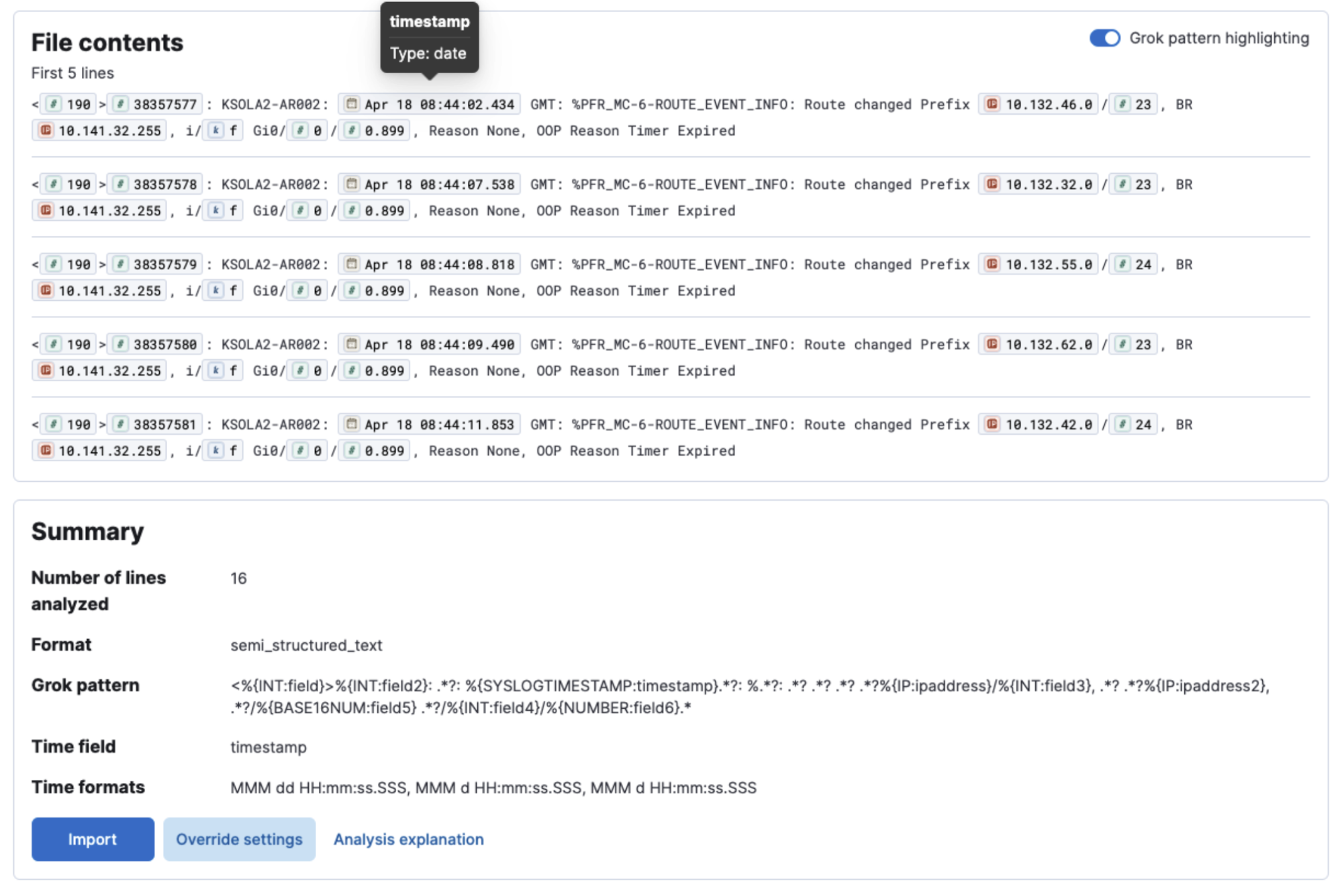Click the IP icon beside 10.141.32.255
Image resolution: width=1342 pixels, height=896 pixels.
(44, 130)
